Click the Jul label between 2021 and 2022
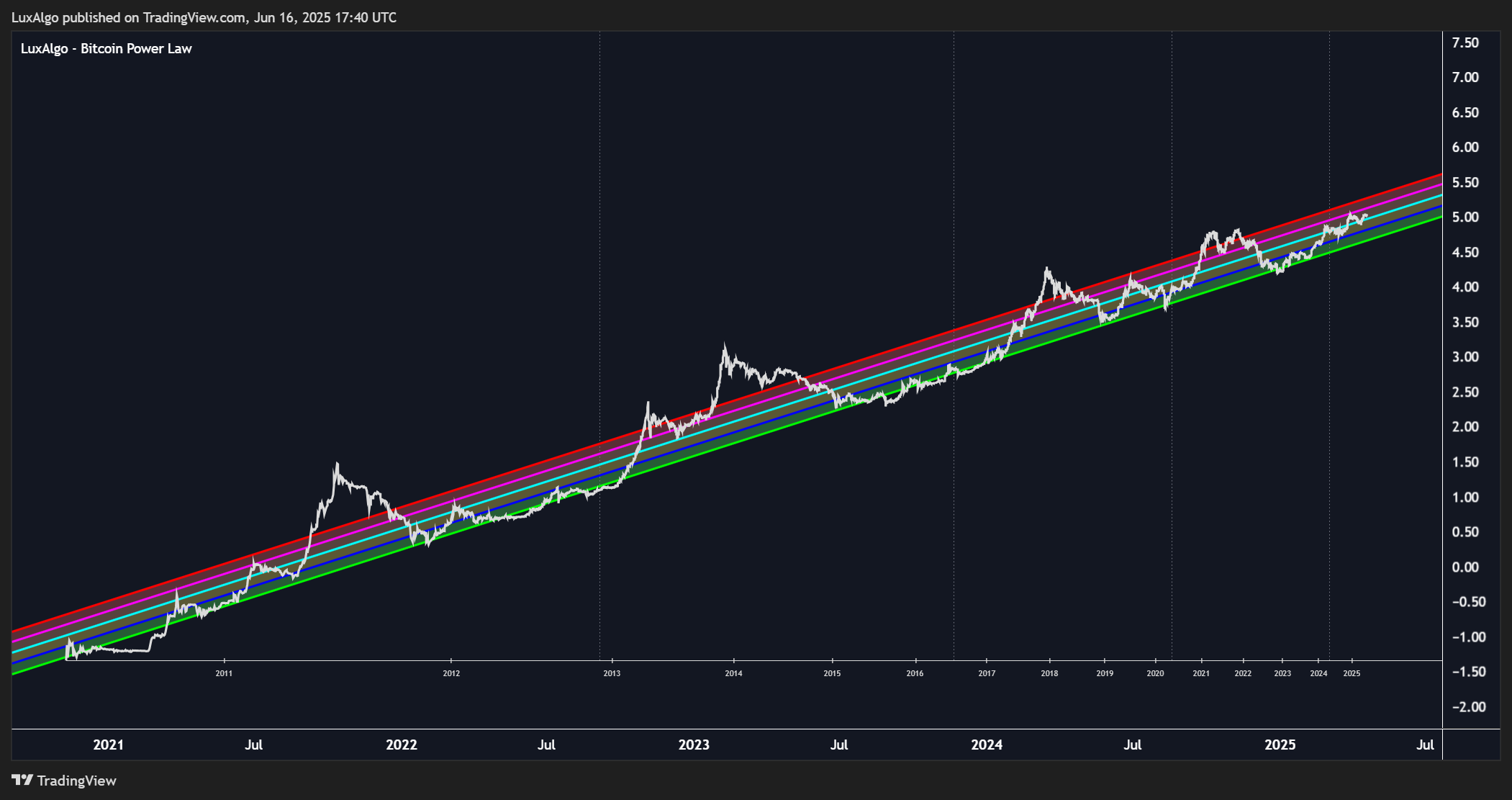 pos(253,745)
